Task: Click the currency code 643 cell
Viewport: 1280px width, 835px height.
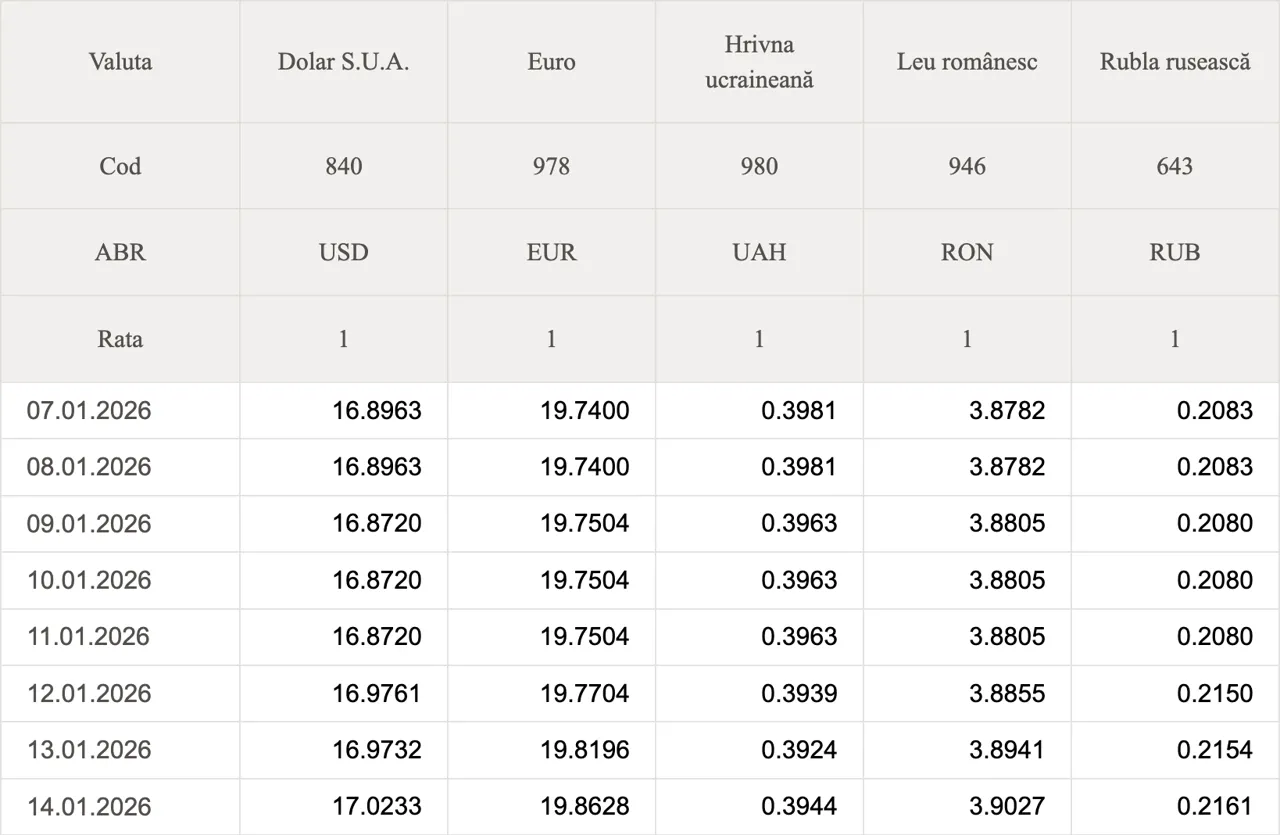Action: pyautogui.click(x=1175, y=166)
